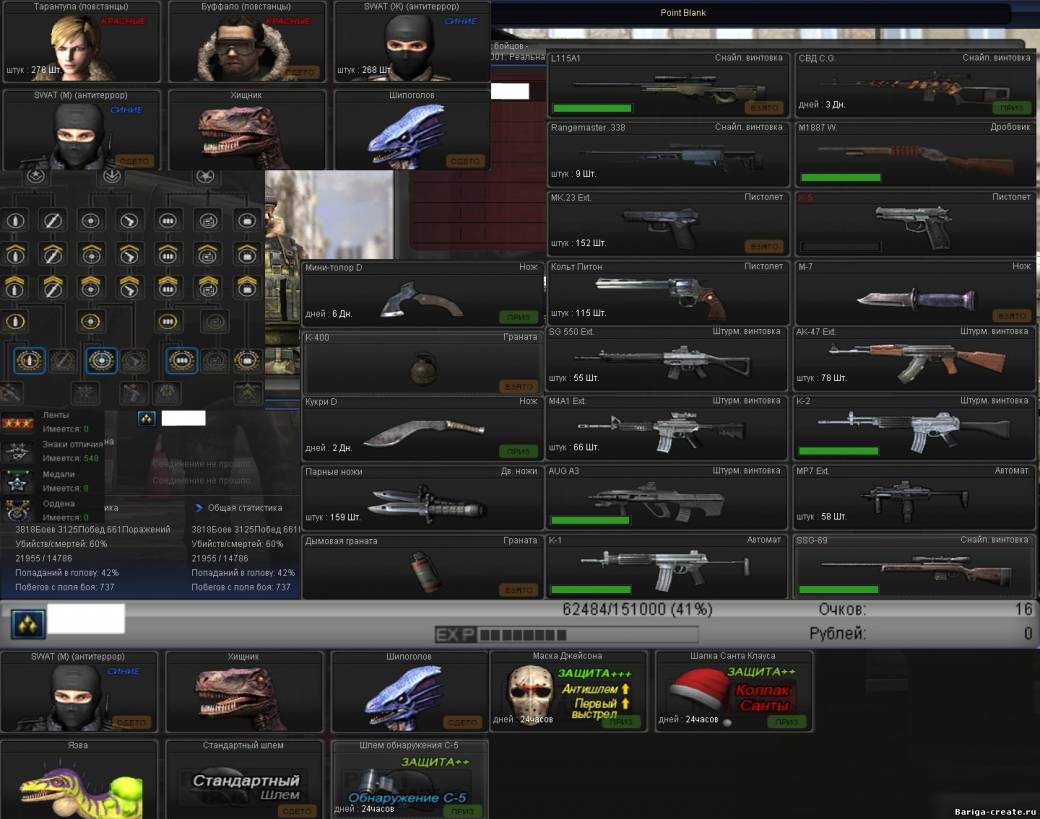
Task: Choose the Парные ножи dual knives
Action: [422, 498]
